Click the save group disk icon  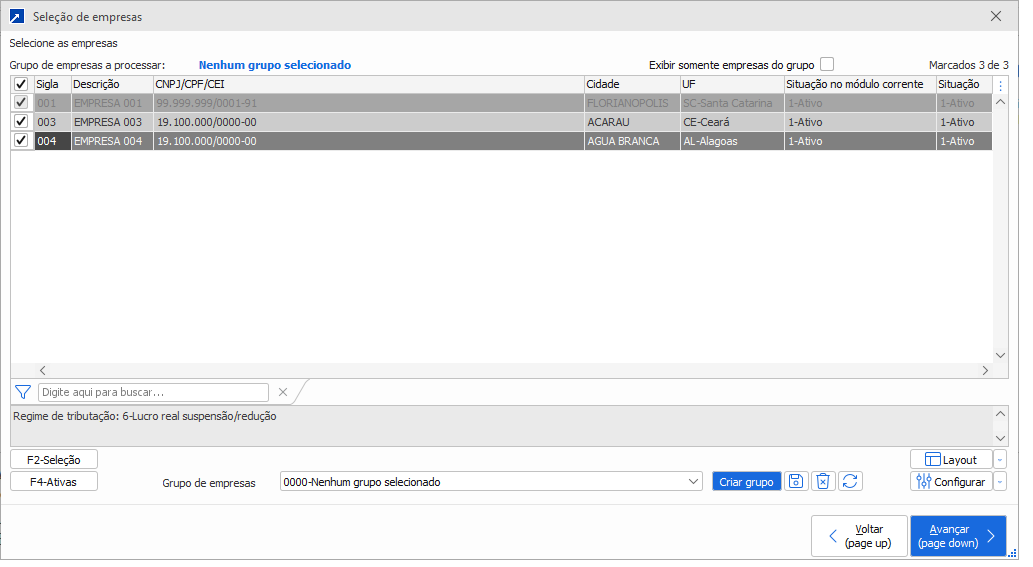pyautogui.click(x=796, y=482)
